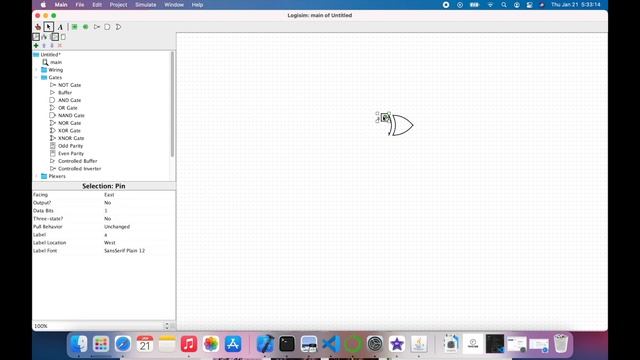Viewport: 640px width, 360px height.
Task: Expand the Plexers folder
Action: [x=36, y=176]
